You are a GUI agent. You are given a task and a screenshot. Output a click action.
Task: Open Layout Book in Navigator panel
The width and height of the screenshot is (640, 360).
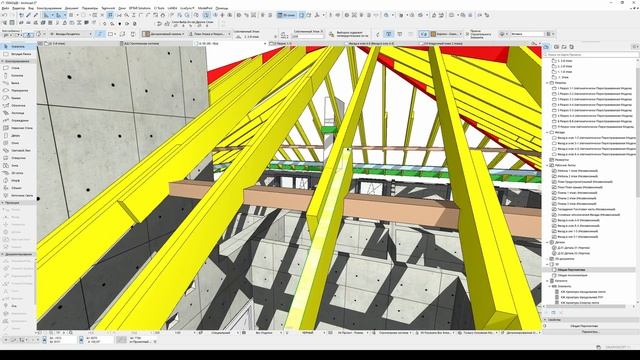tap(564, 47)
